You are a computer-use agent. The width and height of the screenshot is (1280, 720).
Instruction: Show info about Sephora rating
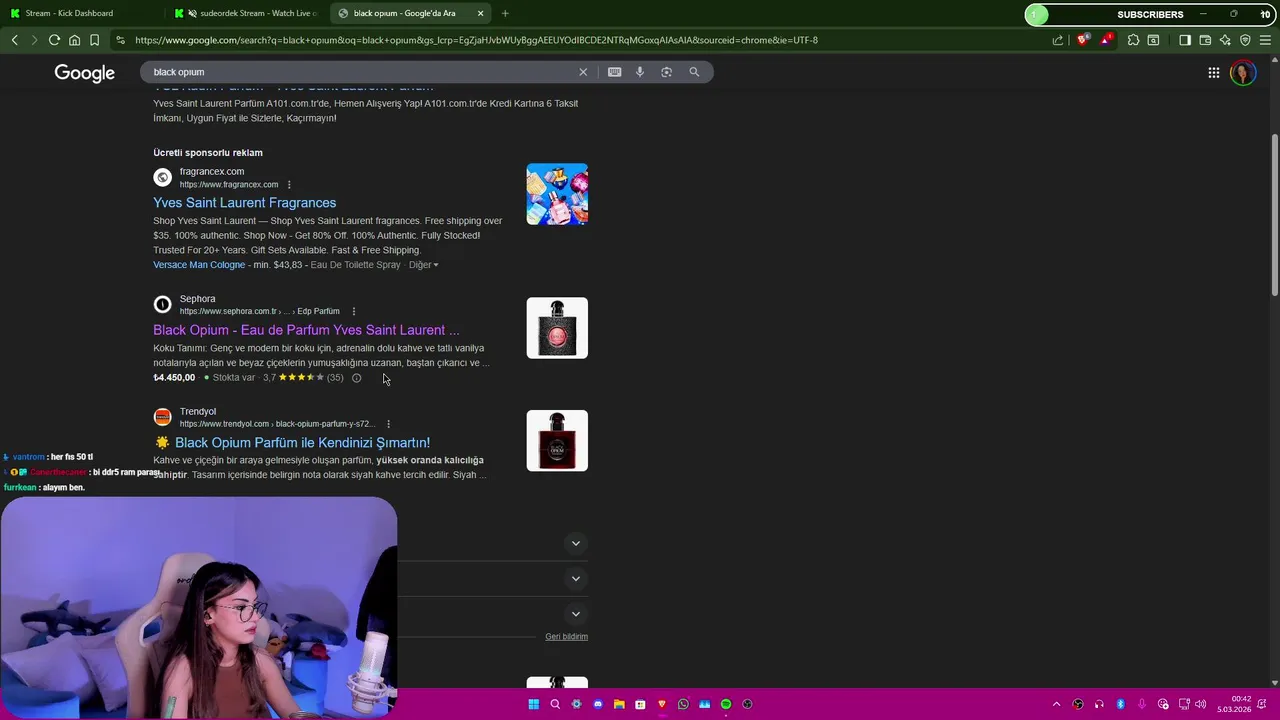[356, 378]
